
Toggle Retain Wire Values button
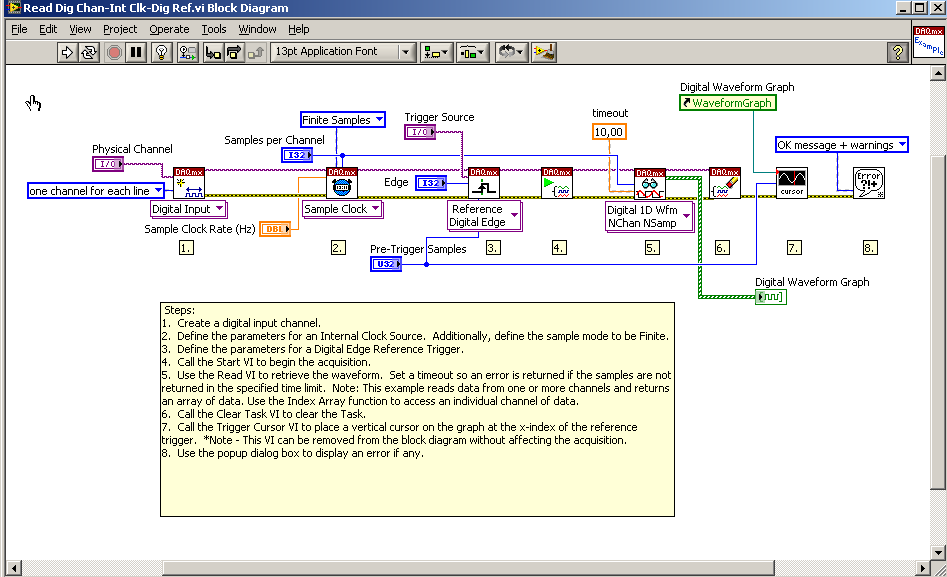click(x=187, y=52)
